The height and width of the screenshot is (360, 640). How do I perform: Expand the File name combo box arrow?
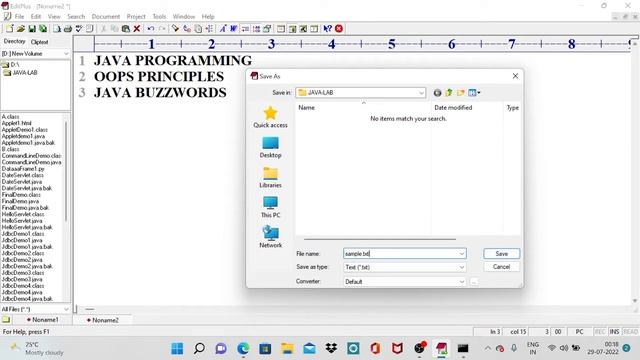tap(462, 254)
